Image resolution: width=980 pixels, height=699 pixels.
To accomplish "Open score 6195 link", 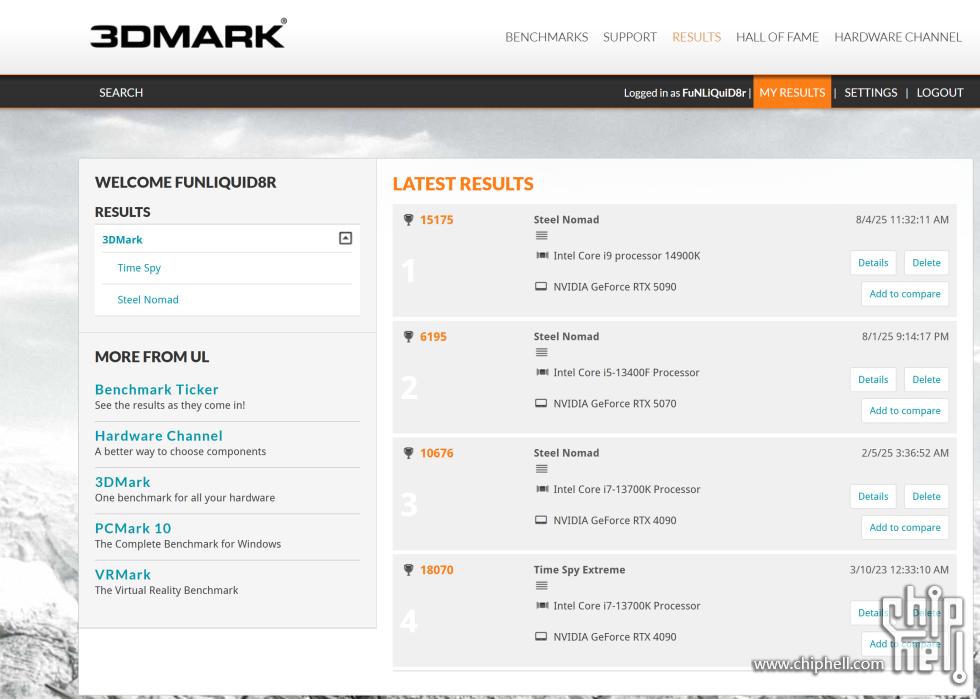I will (433, 337).
